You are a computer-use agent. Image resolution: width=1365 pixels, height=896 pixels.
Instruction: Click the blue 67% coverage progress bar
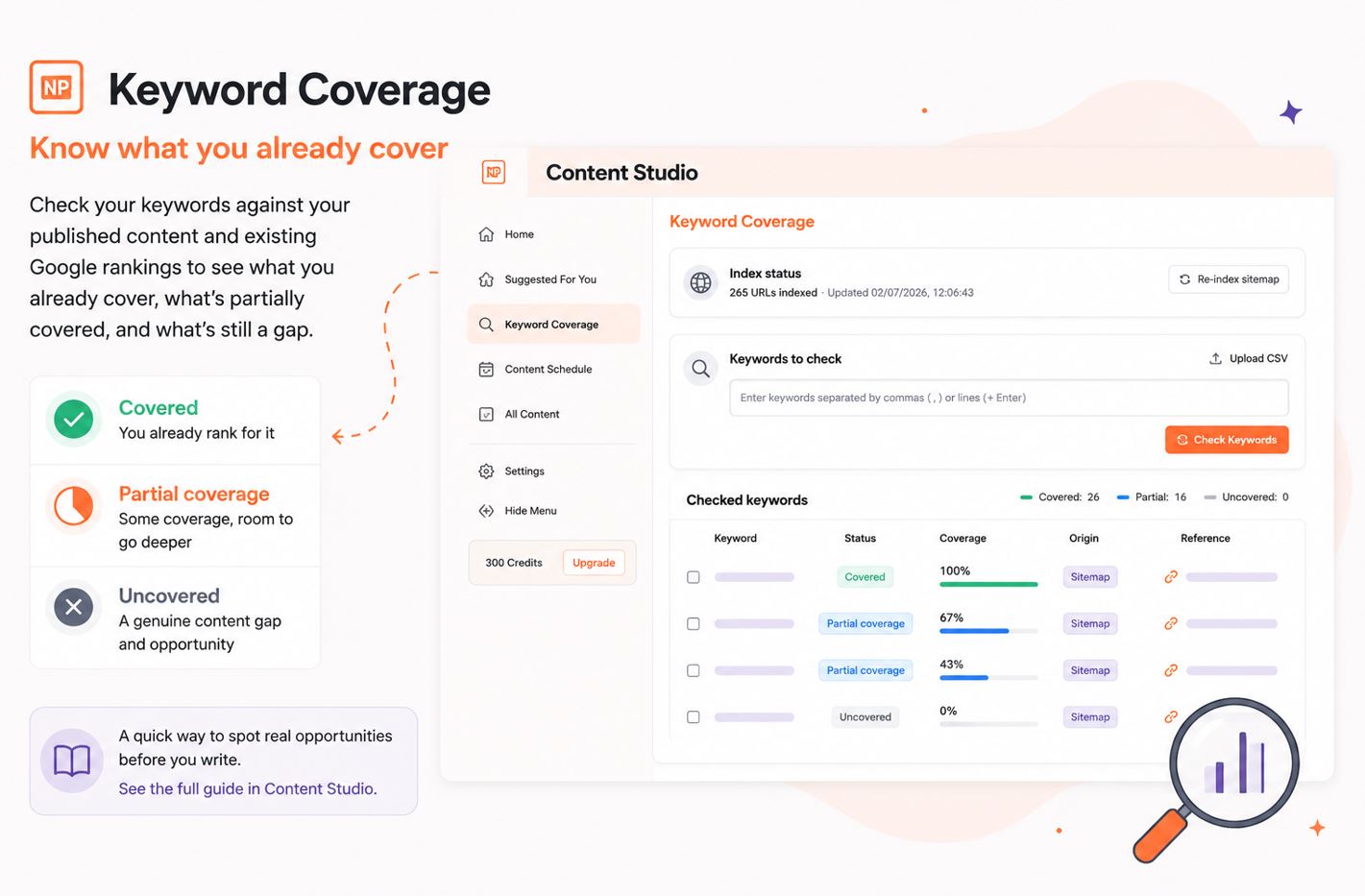(x=988, y=631)
